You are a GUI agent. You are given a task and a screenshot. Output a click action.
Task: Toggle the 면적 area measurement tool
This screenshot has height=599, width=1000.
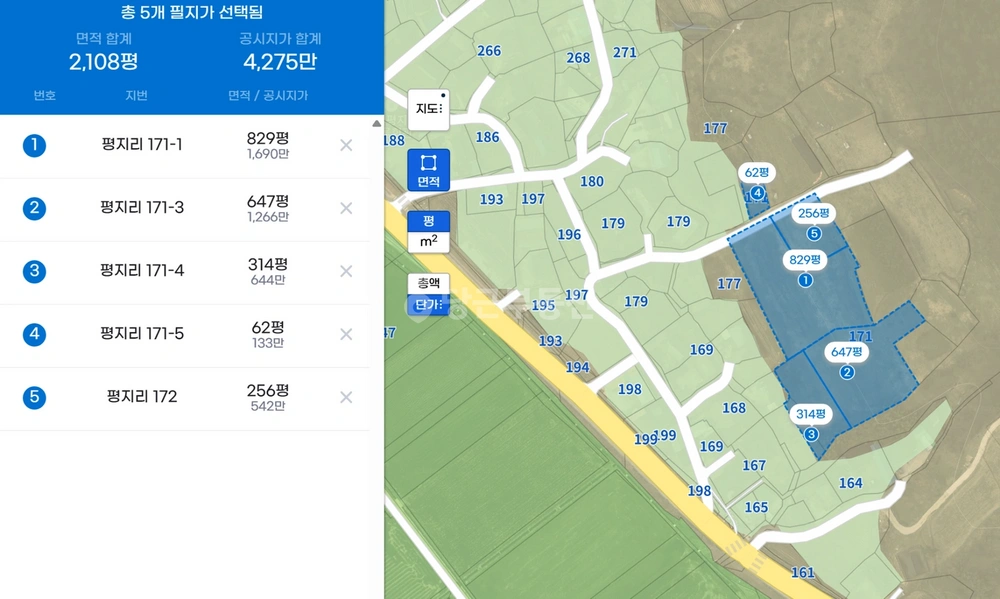point(429,170)
